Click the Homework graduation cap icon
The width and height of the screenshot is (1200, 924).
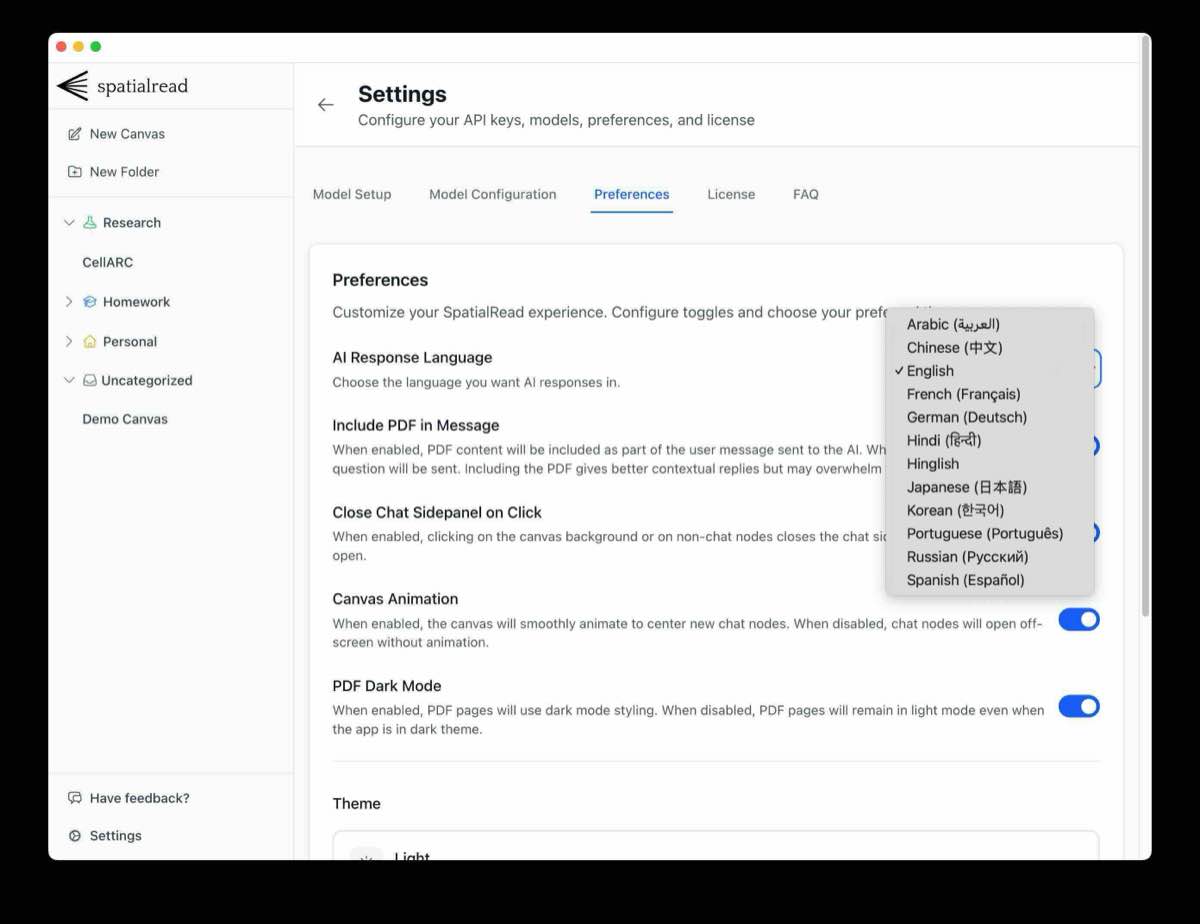click(x=90, y=302)
